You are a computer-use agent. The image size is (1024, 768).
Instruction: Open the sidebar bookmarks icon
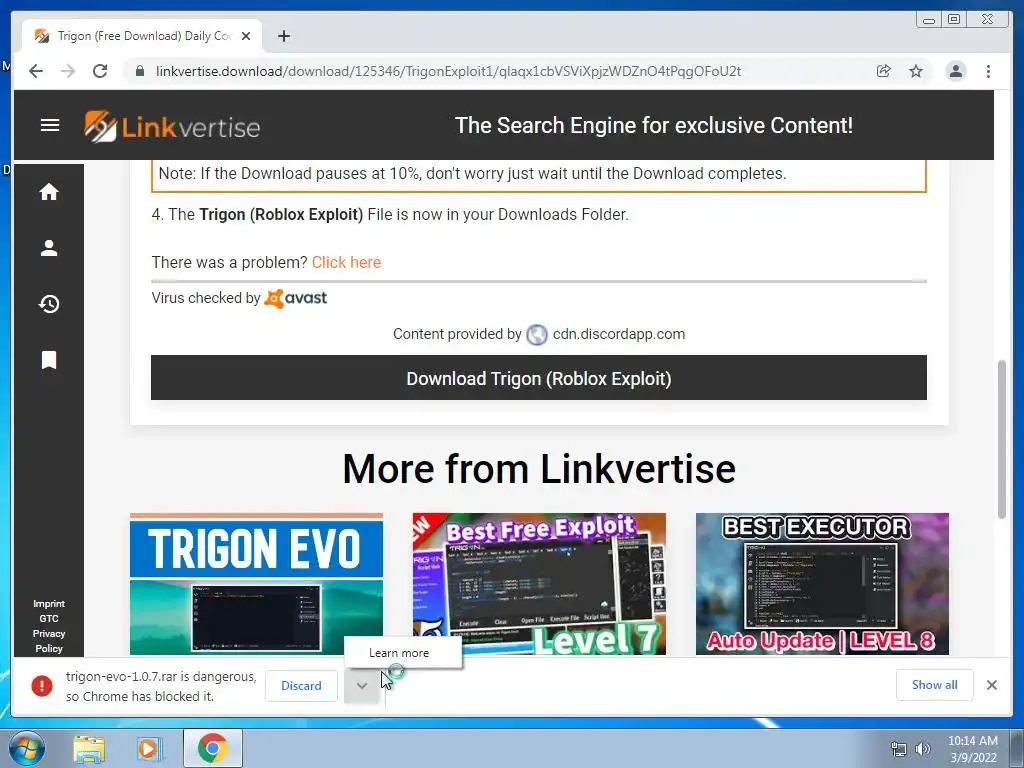point(49,360)
